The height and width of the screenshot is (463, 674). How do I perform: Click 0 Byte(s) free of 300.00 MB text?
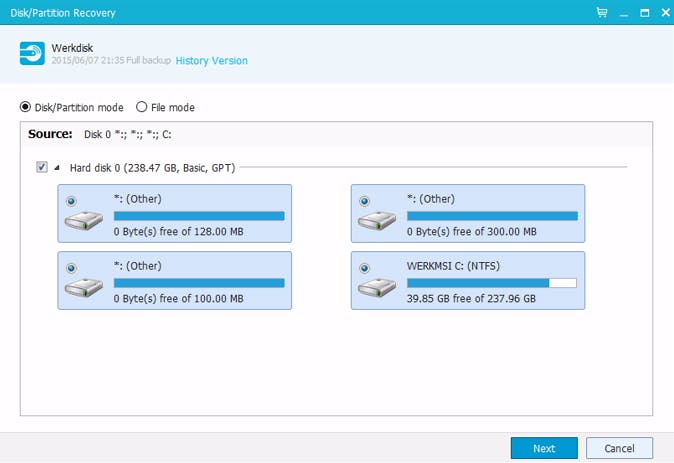click(472, 231)
